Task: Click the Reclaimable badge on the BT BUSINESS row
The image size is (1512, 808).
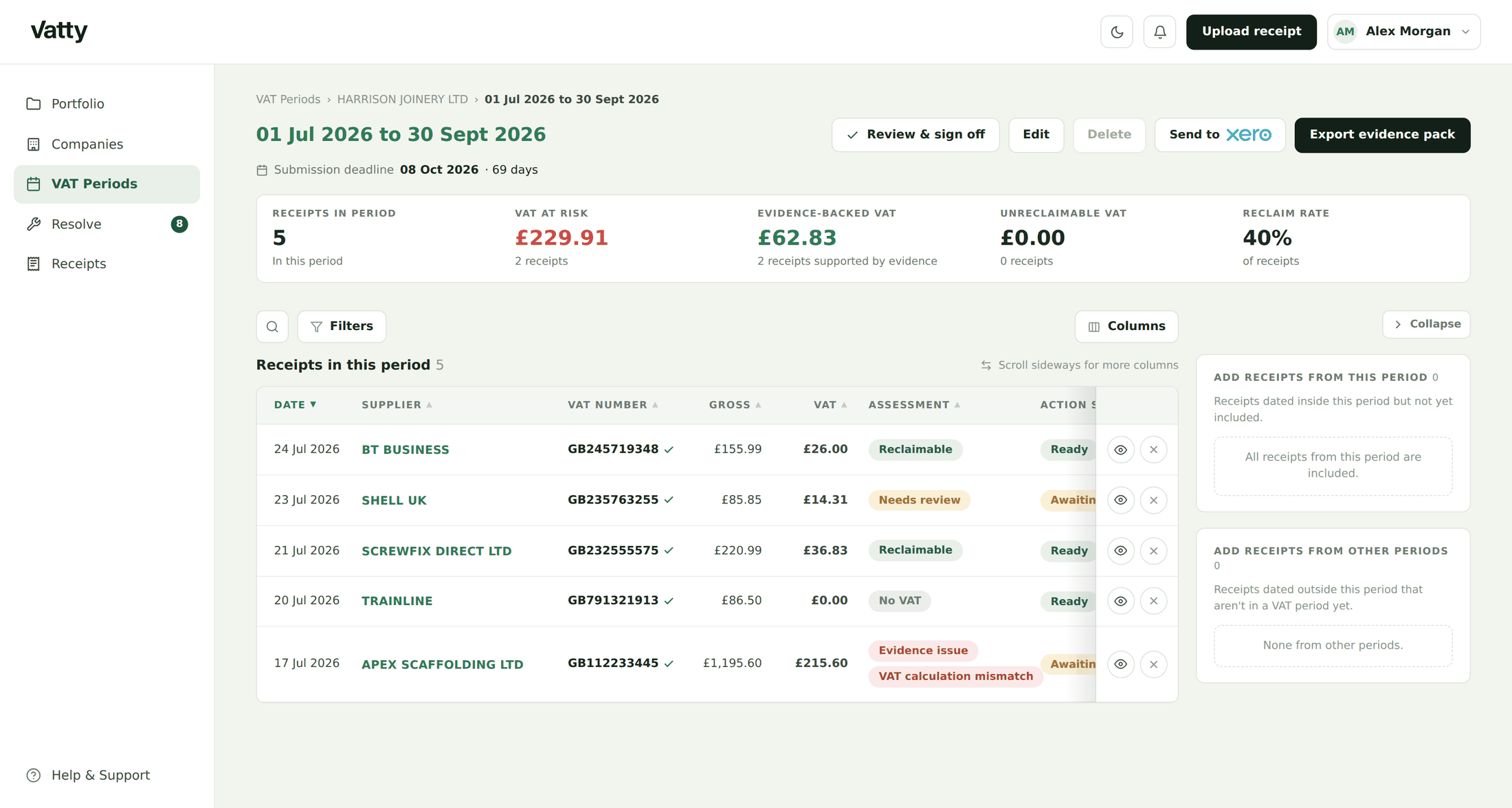Action: click(x=915, y=450)
